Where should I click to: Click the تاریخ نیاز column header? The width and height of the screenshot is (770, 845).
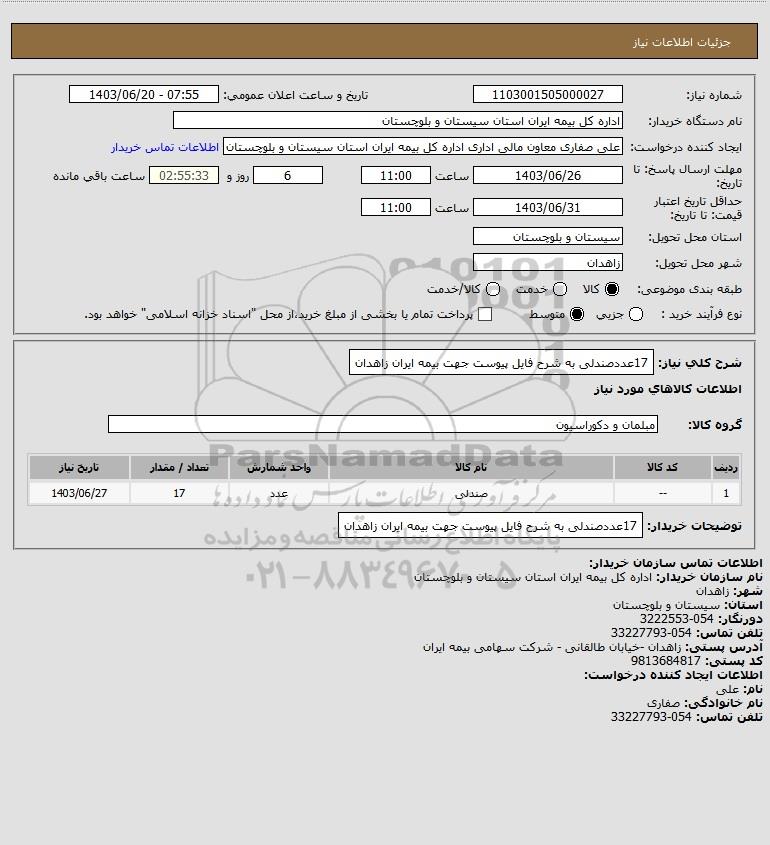79,467
